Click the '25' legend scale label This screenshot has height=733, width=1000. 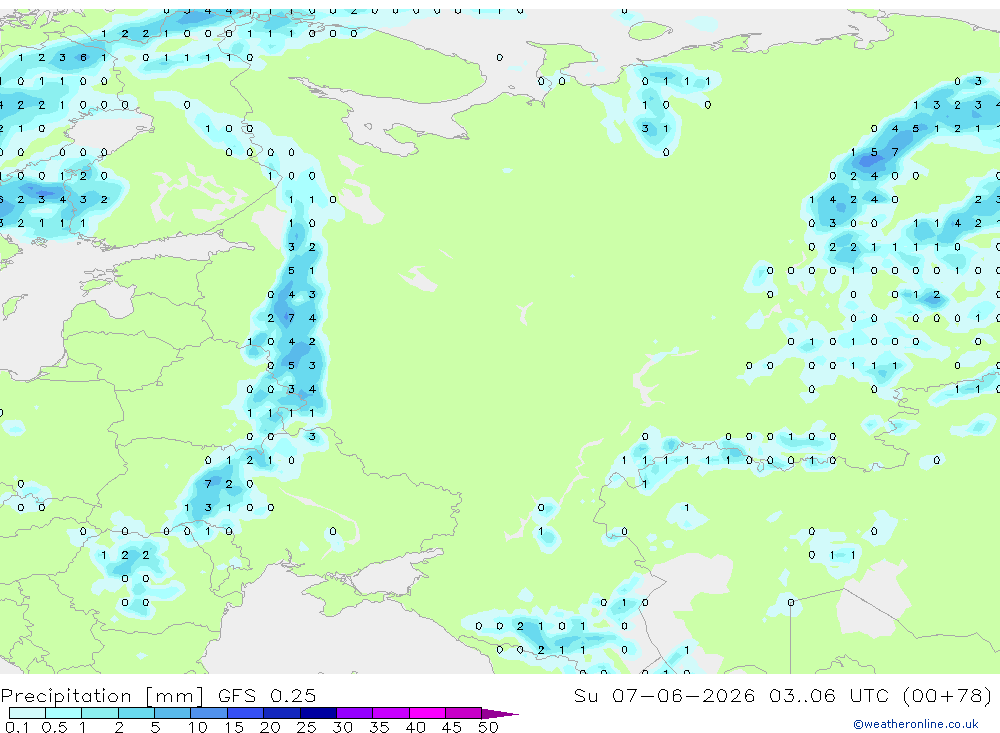point(307,727)
